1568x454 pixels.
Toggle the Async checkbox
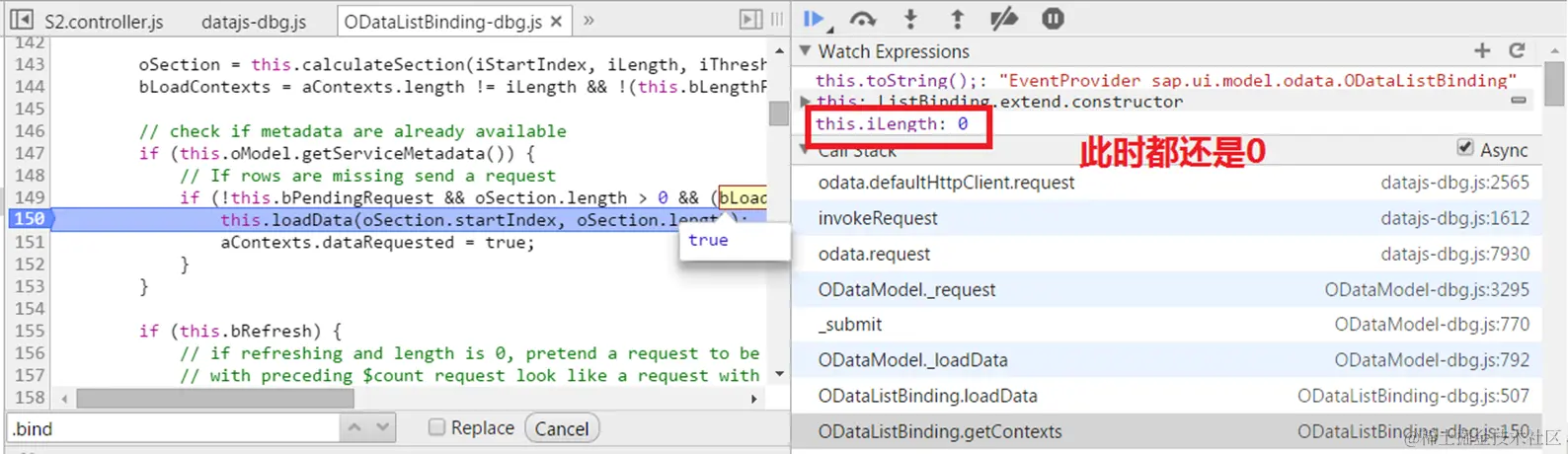(1465, 148)
